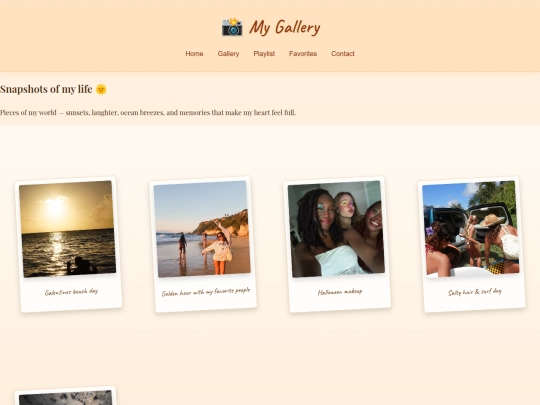
Task: Click the Salty hair & surf day caption
Action: click(475, 292)
